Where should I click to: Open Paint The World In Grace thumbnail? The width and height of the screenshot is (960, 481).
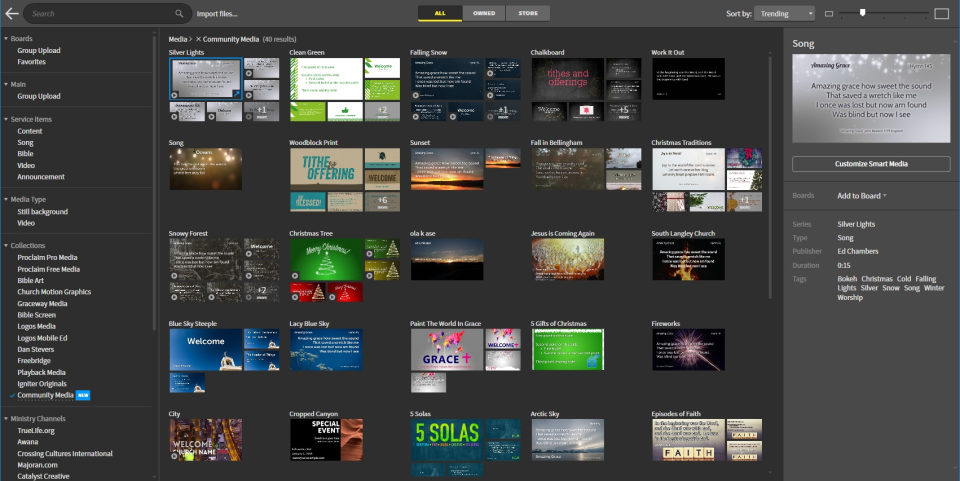447,349
